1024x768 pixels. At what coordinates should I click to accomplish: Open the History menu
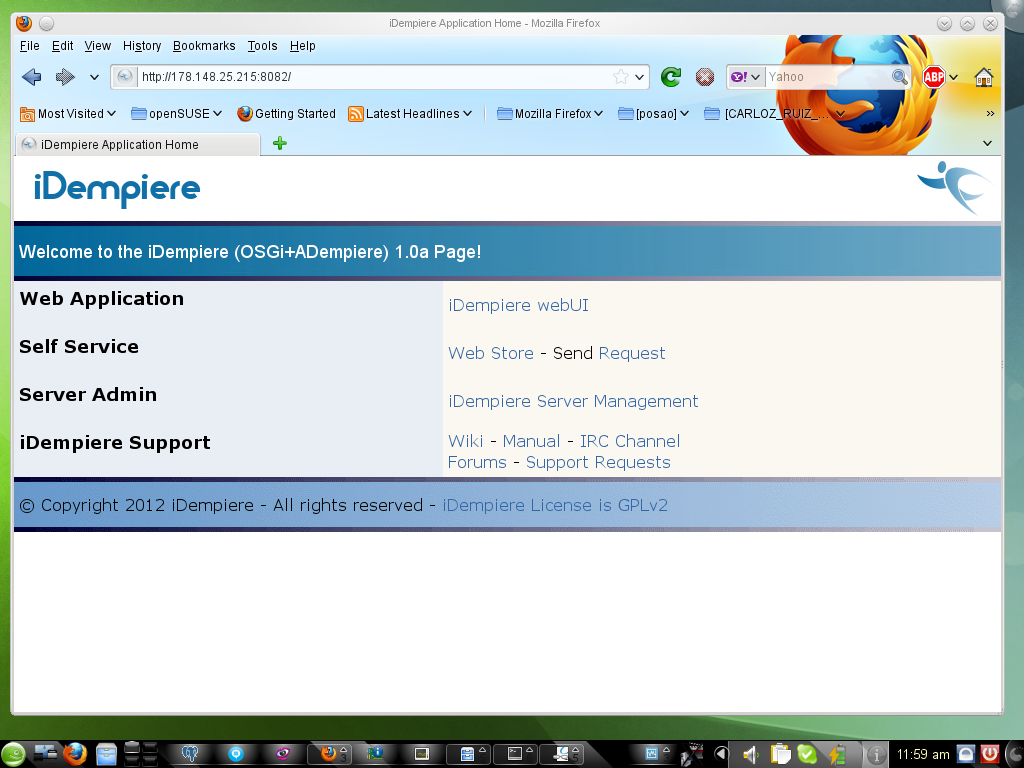pos(142,46)
